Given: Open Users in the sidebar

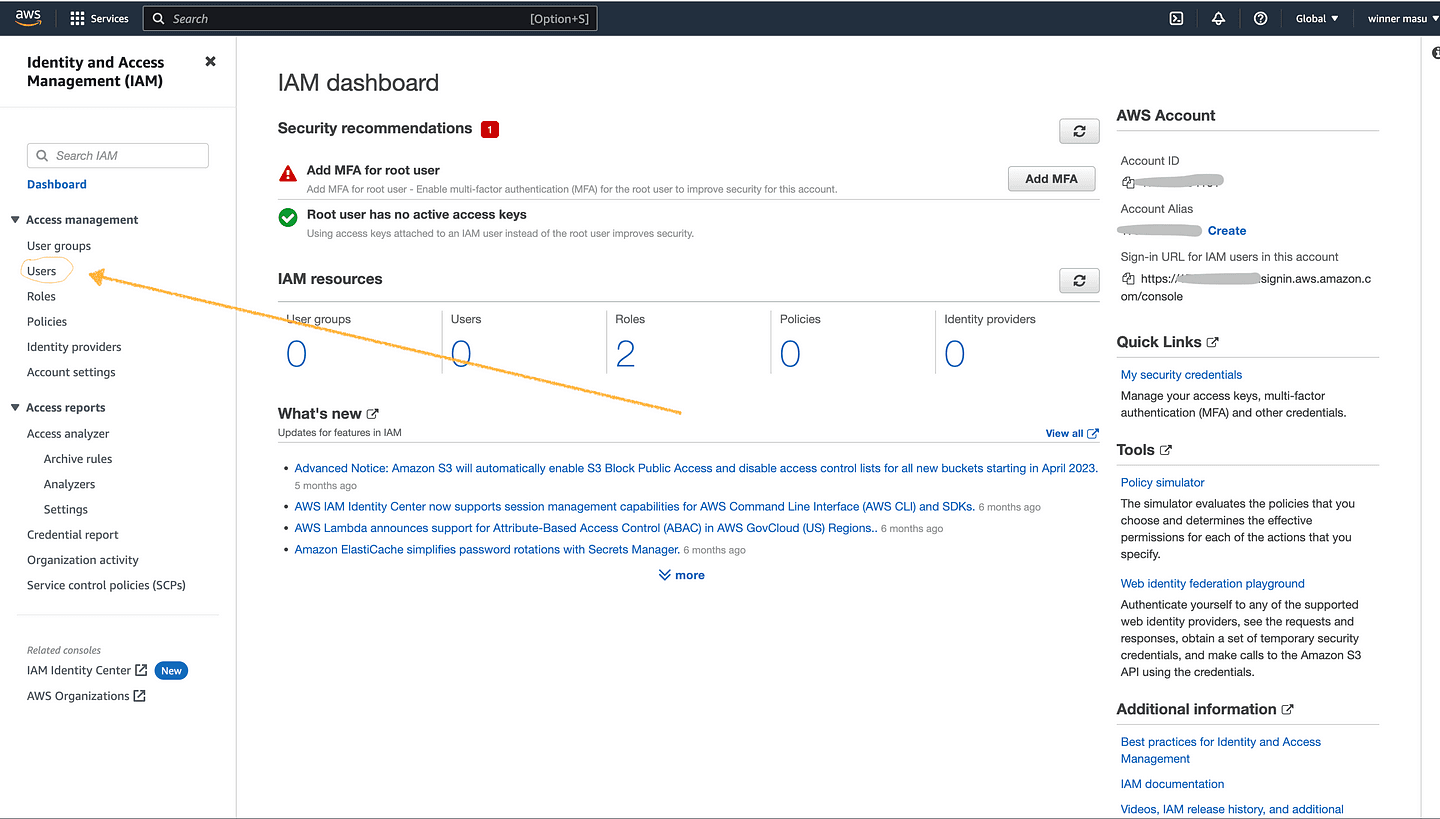Looking at the screenshot, I should 42,271.
